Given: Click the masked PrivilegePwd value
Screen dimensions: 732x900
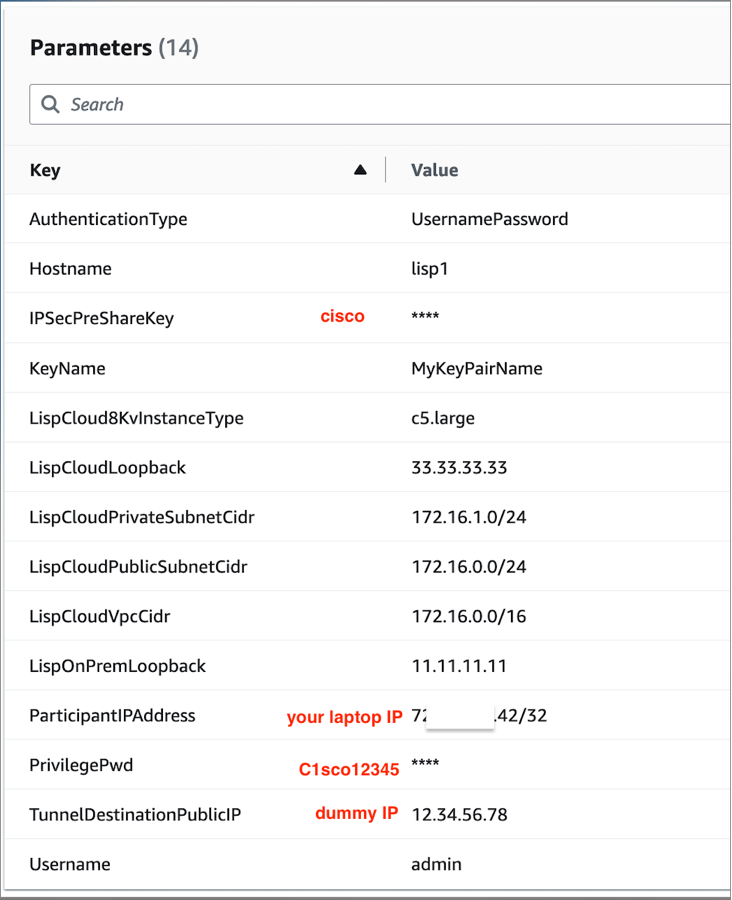Looking at the screenshot, I should (x=425, y=765).
